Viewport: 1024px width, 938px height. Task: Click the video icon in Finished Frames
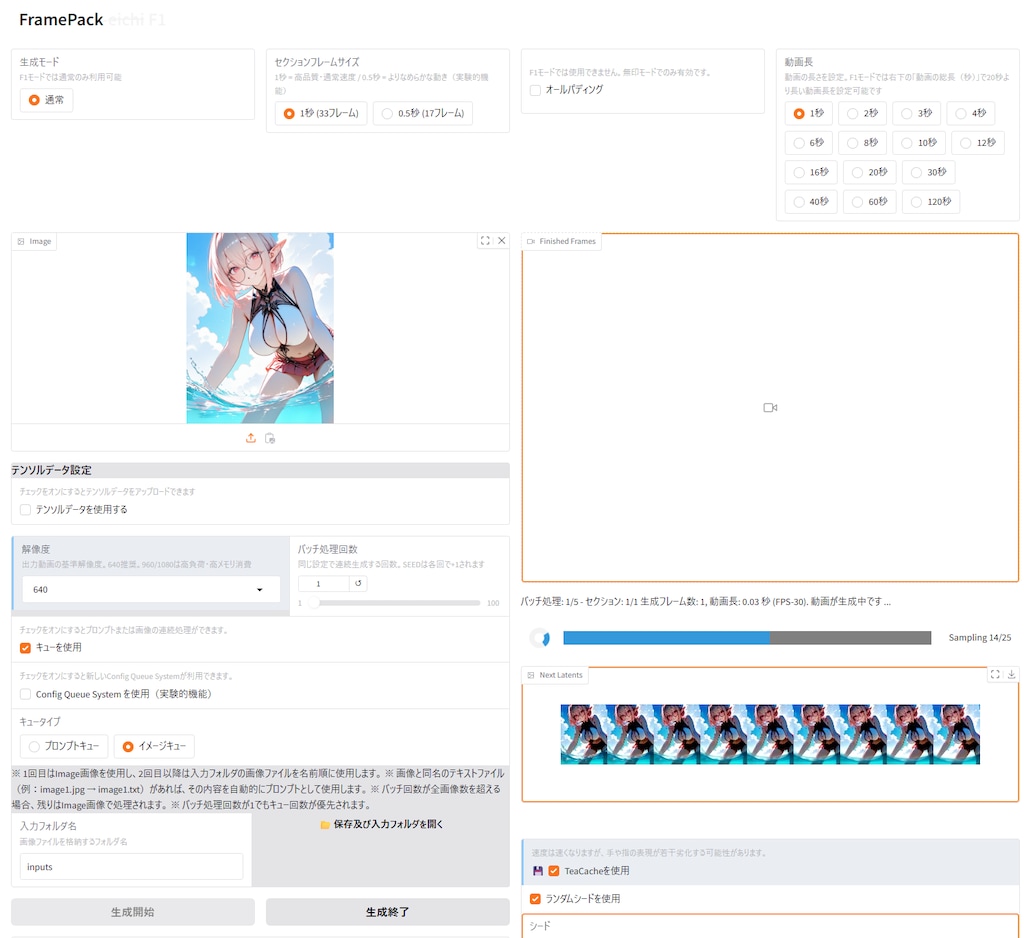(x=770, y=408)
